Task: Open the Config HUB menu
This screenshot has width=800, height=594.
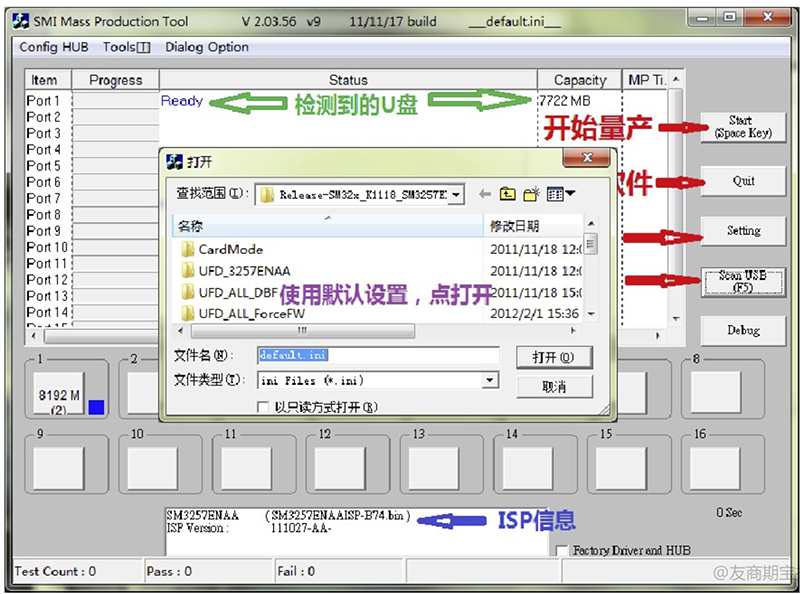Action: click(54, 47)
